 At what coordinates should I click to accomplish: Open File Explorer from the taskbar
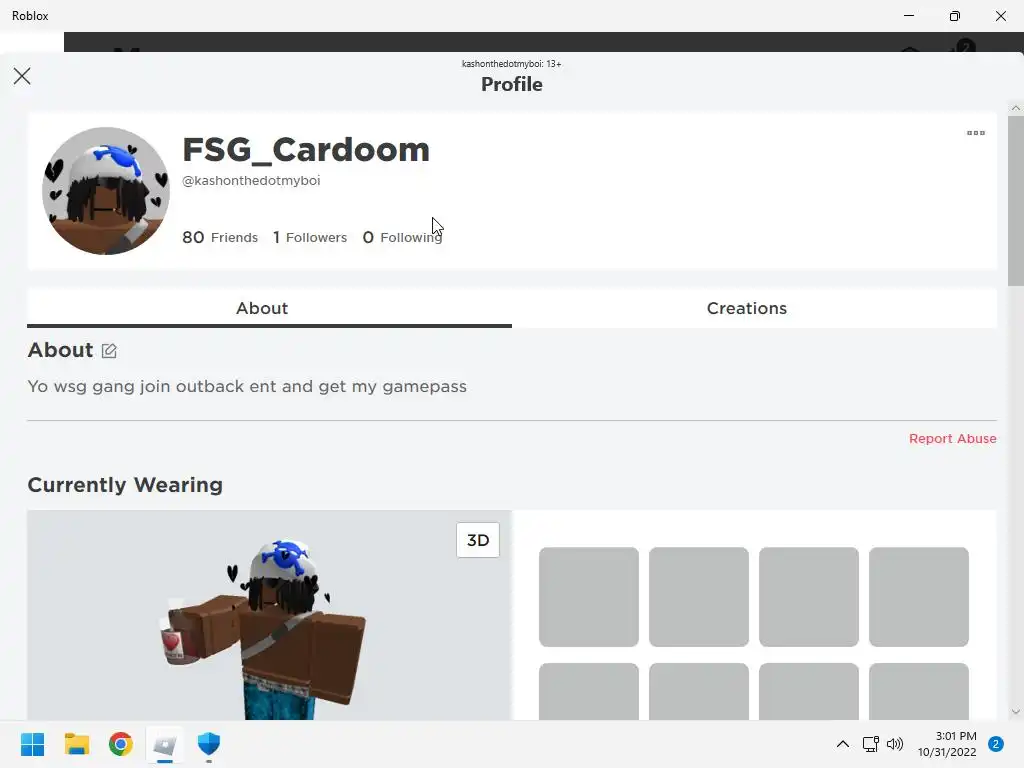point(77,744)
